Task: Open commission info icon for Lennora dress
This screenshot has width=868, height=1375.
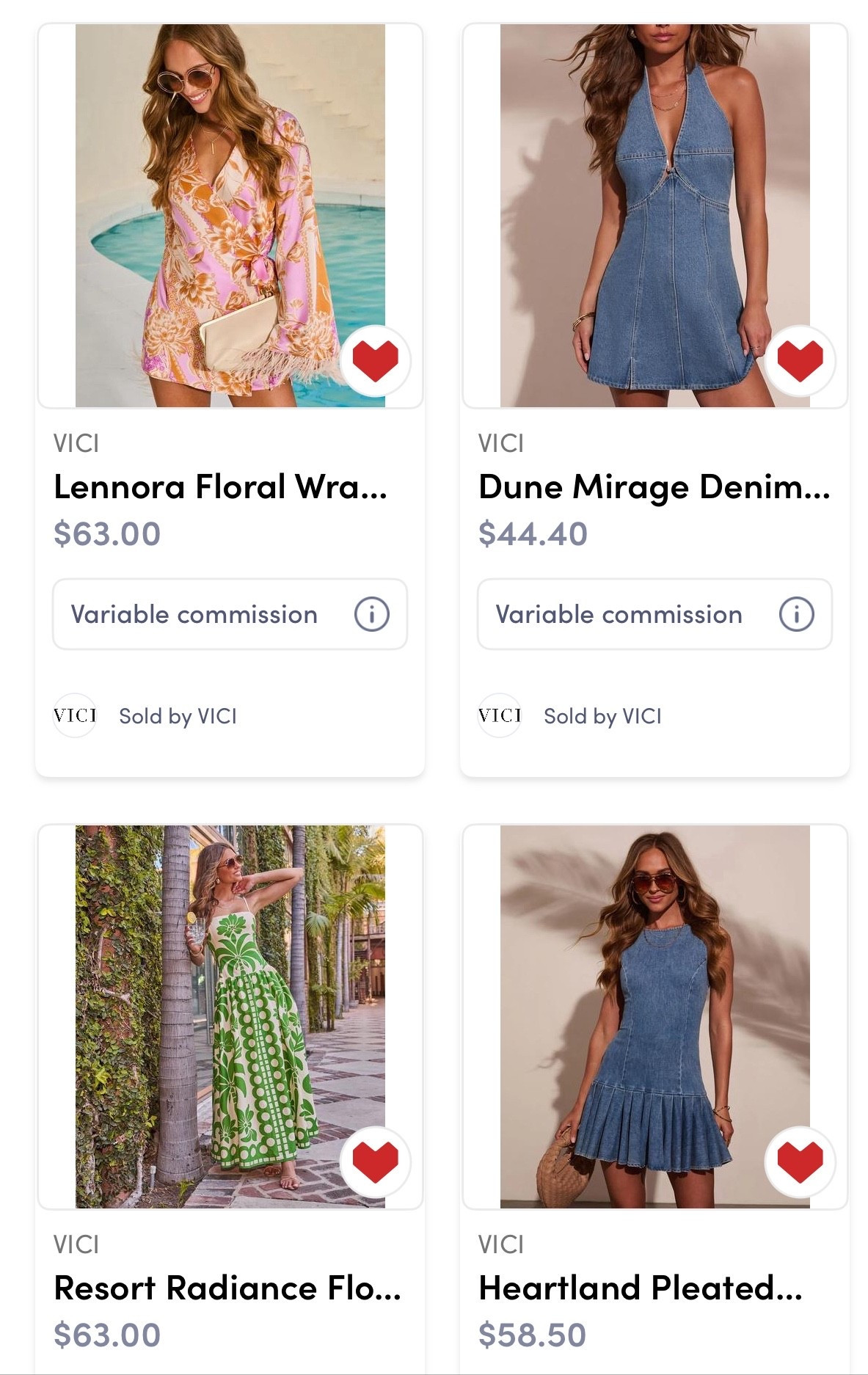Action: coord(371,614)
